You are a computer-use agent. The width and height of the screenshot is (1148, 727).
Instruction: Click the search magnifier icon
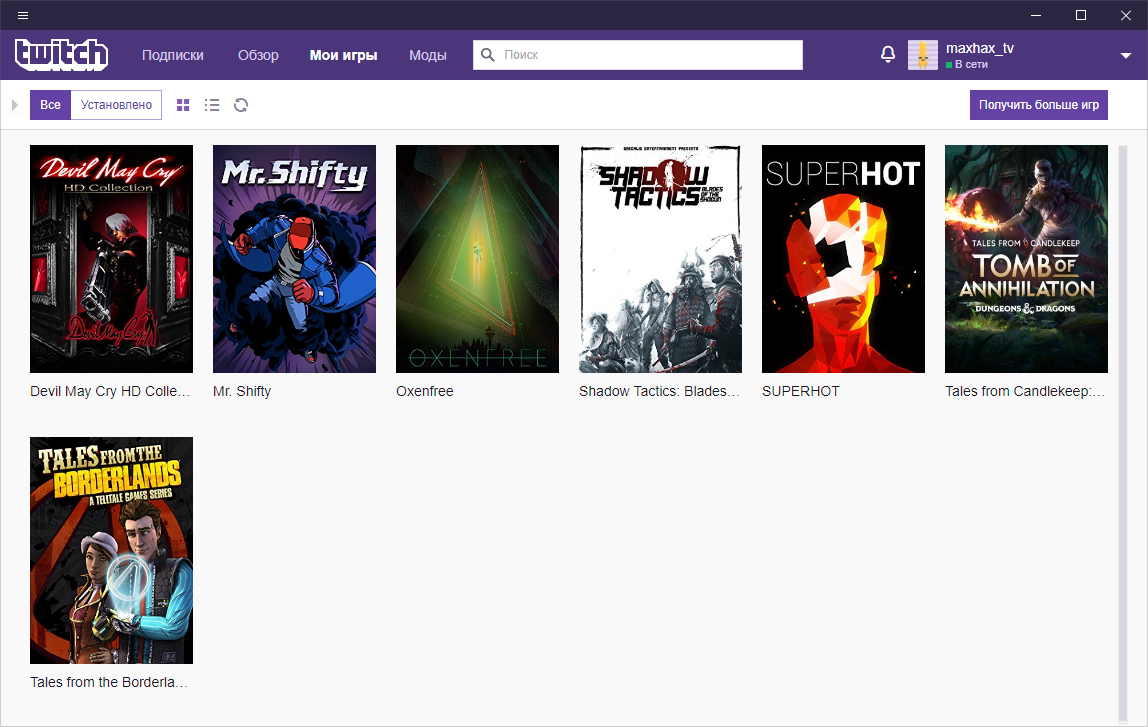coord(488,54)
